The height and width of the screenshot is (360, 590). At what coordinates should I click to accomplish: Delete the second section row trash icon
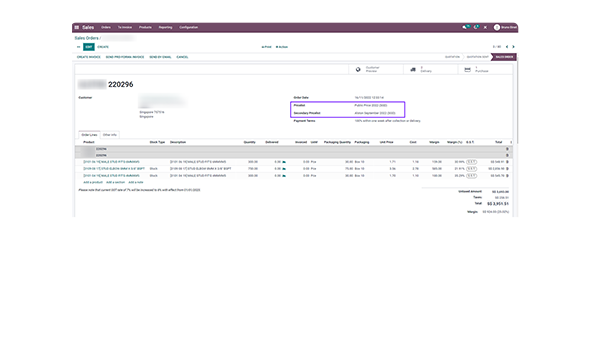pos(507,155)
